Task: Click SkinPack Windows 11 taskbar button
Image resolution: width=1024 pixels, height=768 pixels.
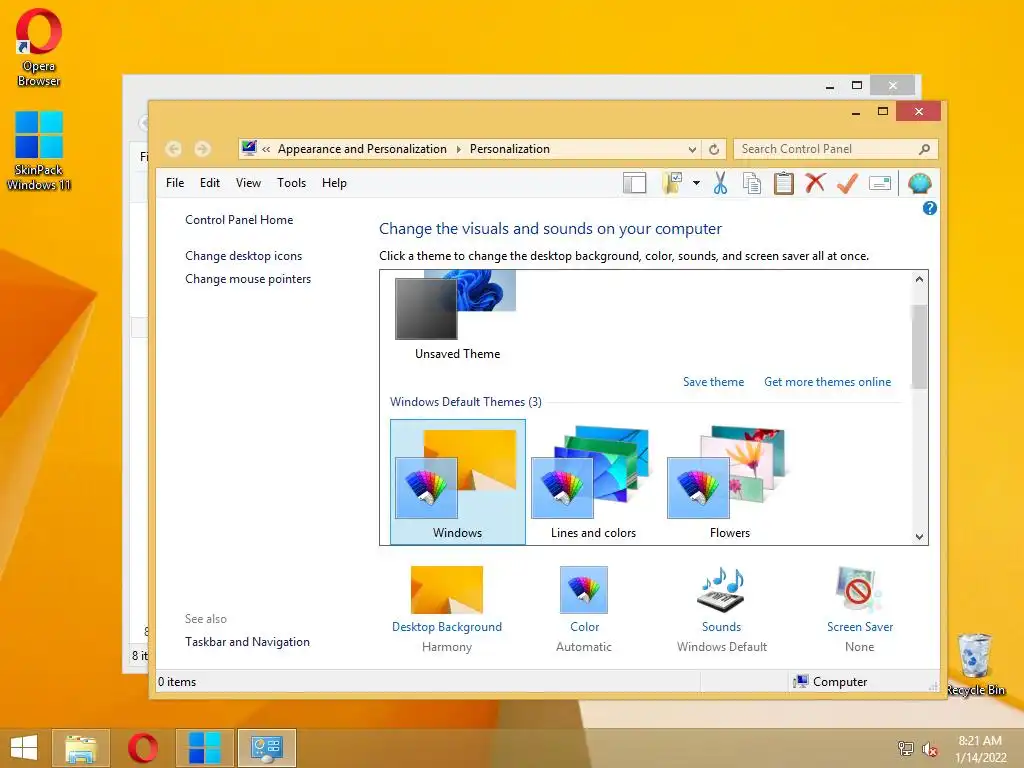Action: click(204, 748)
